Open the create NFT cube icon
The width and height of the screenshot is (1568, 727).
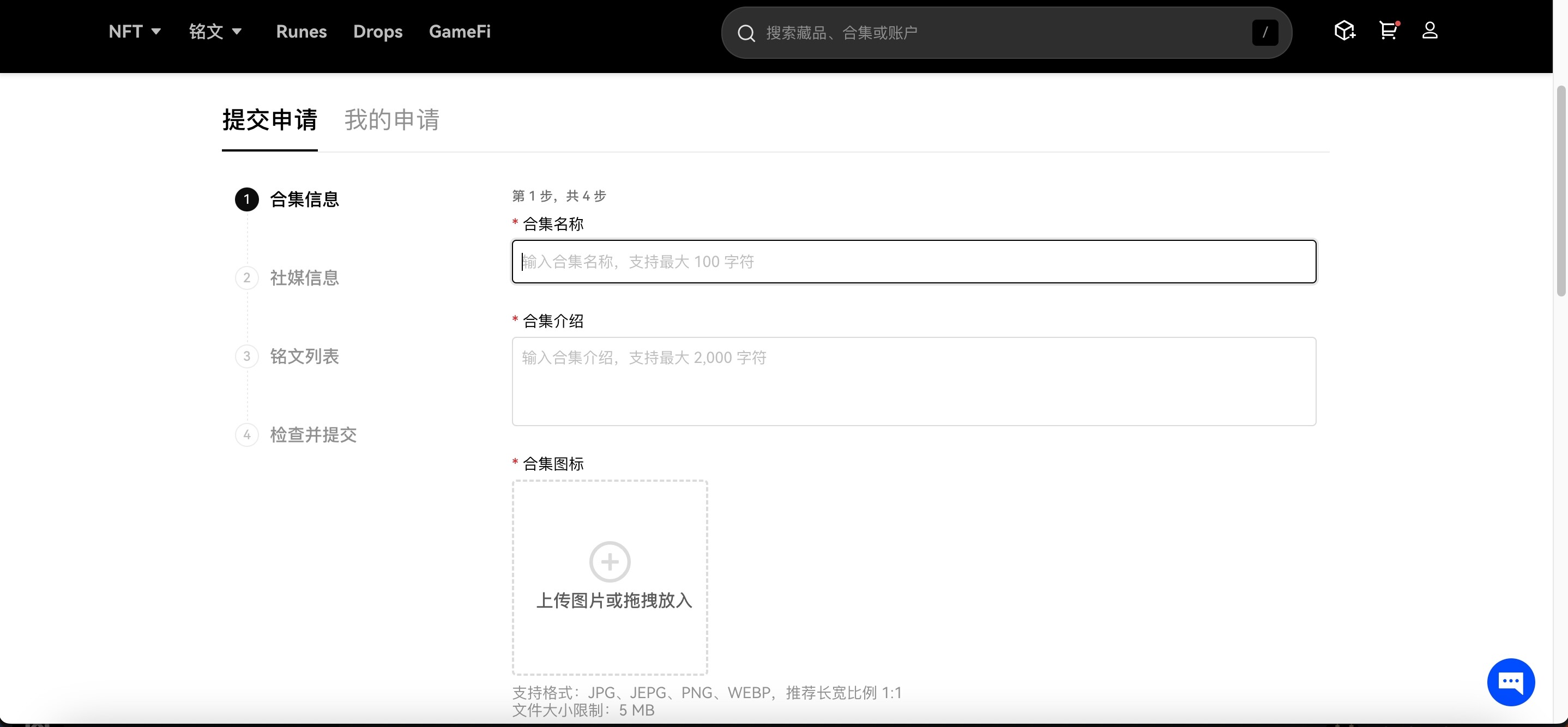(x=1344, y=31)
